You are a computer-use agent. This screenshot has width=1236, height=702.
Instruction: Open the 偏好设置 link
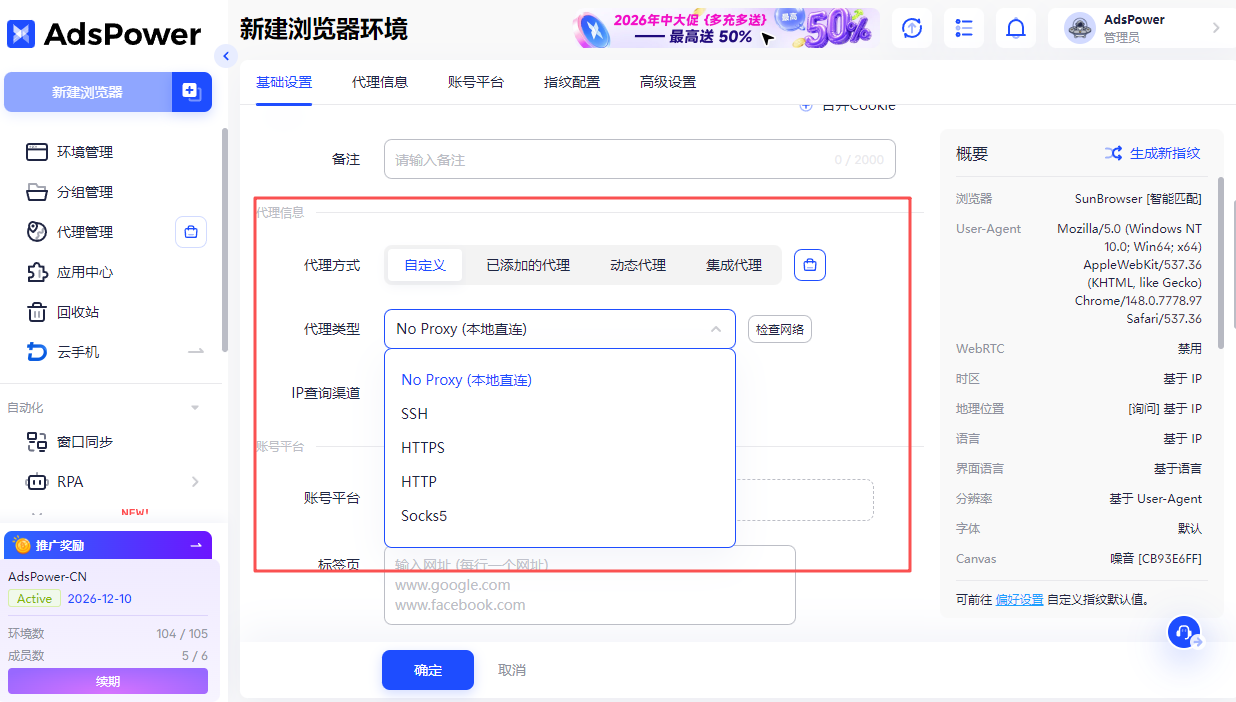pos(1020,600)
